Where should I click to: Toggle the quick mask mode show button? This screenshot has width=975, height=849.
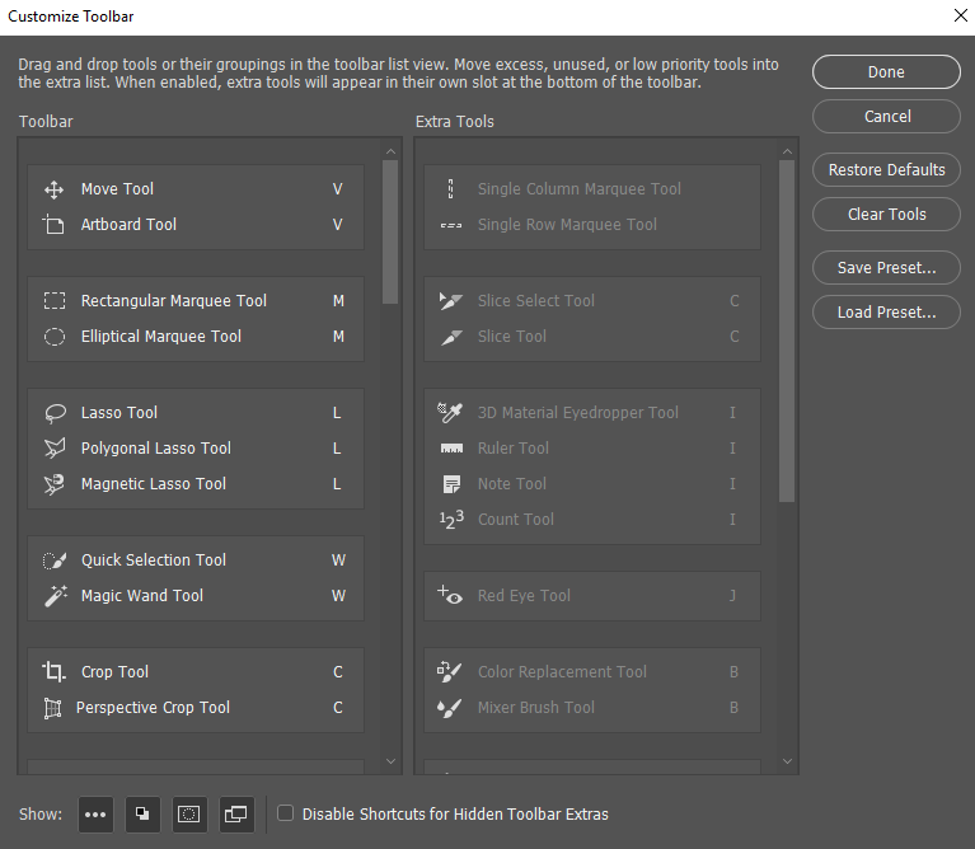189,815
